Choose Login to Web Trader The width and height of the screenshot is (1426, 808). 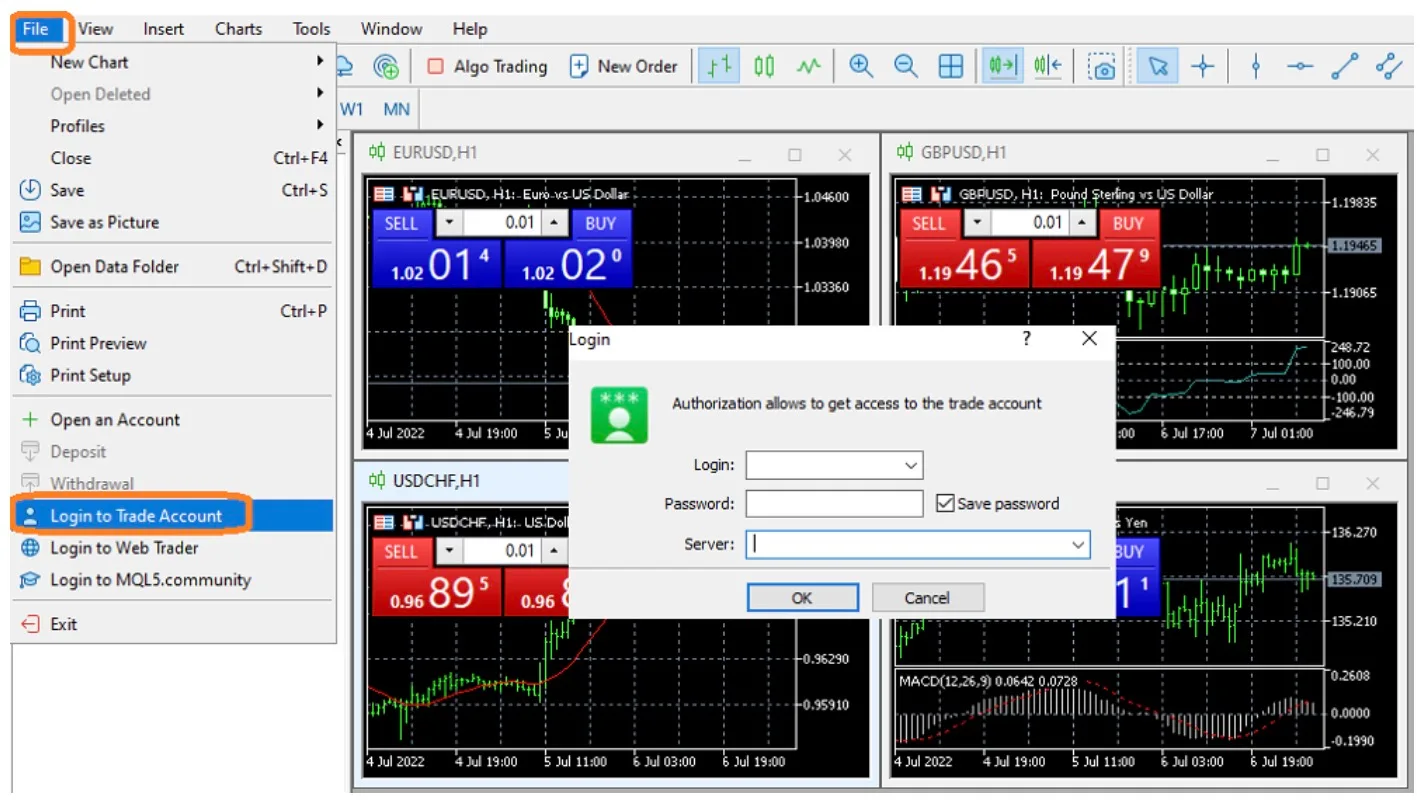[x=174, y=548]
